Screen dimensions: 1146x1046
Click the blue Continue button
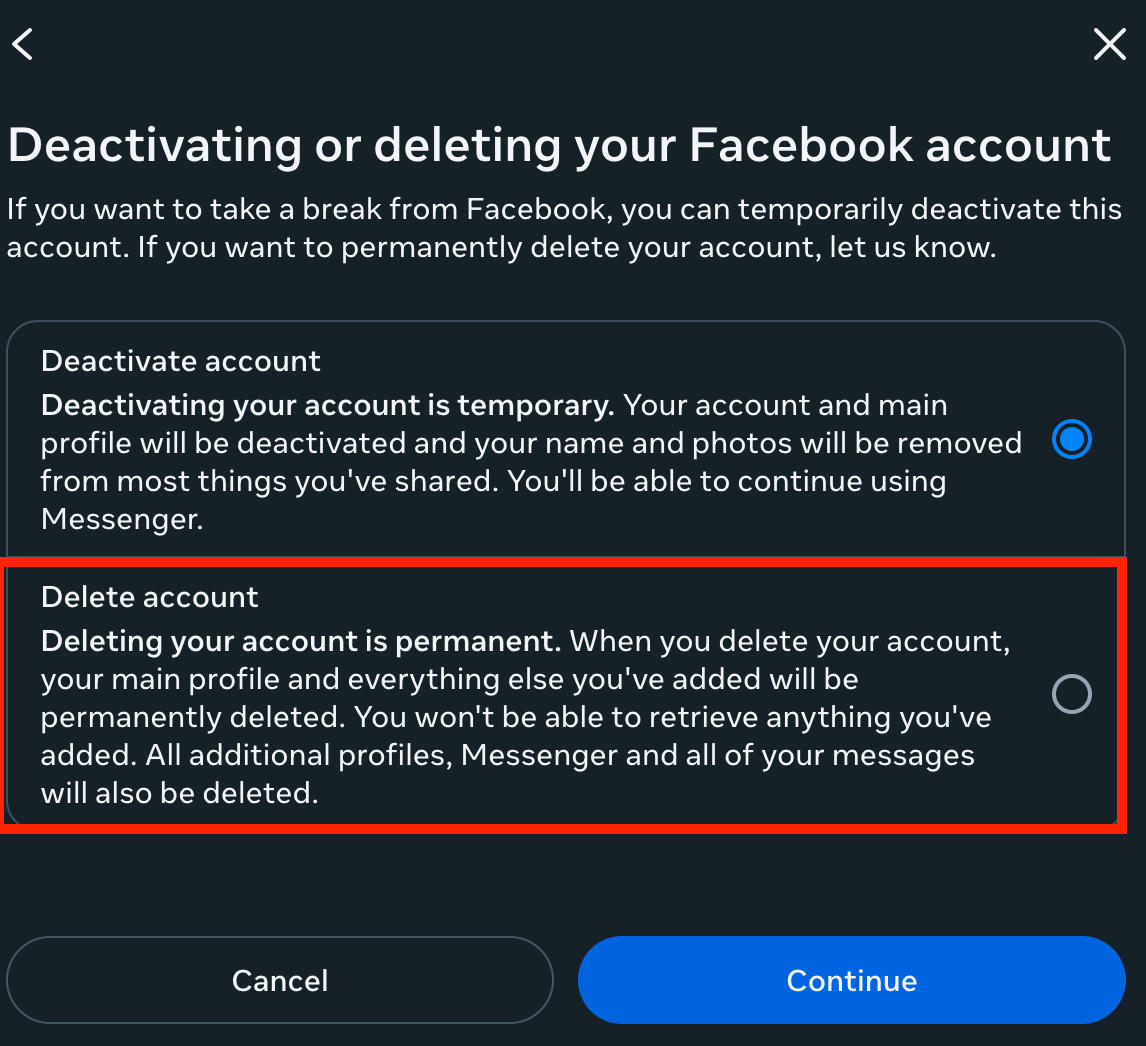click(x=851, y=980)
